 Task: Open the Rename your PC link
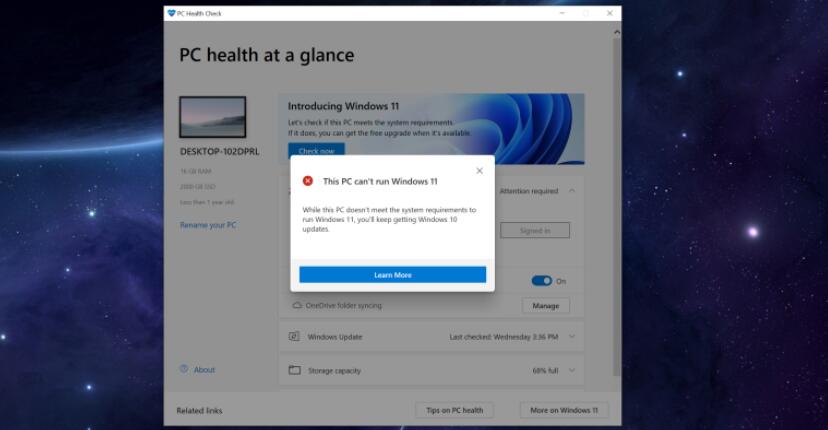[208, 225]
